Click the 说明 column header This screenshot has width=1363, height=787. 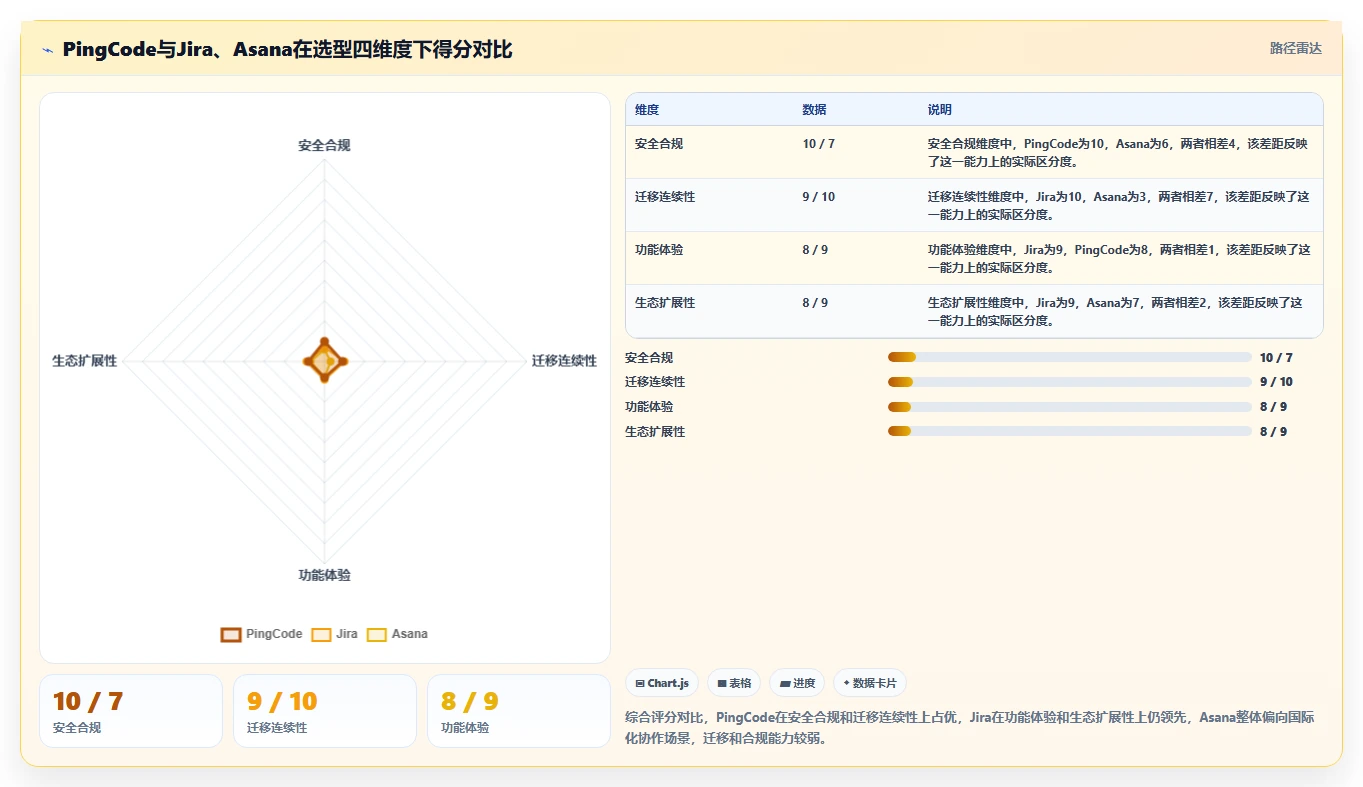[940, 110]
